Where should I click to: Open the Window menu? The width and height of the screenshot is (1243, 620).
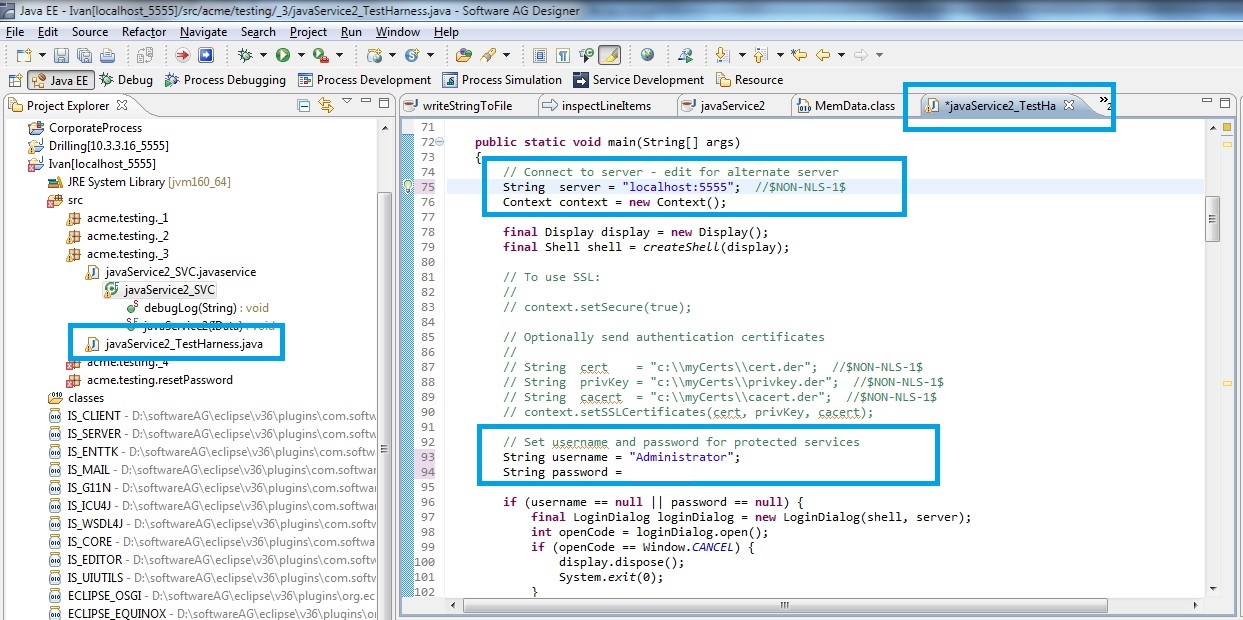coord(398,31)
